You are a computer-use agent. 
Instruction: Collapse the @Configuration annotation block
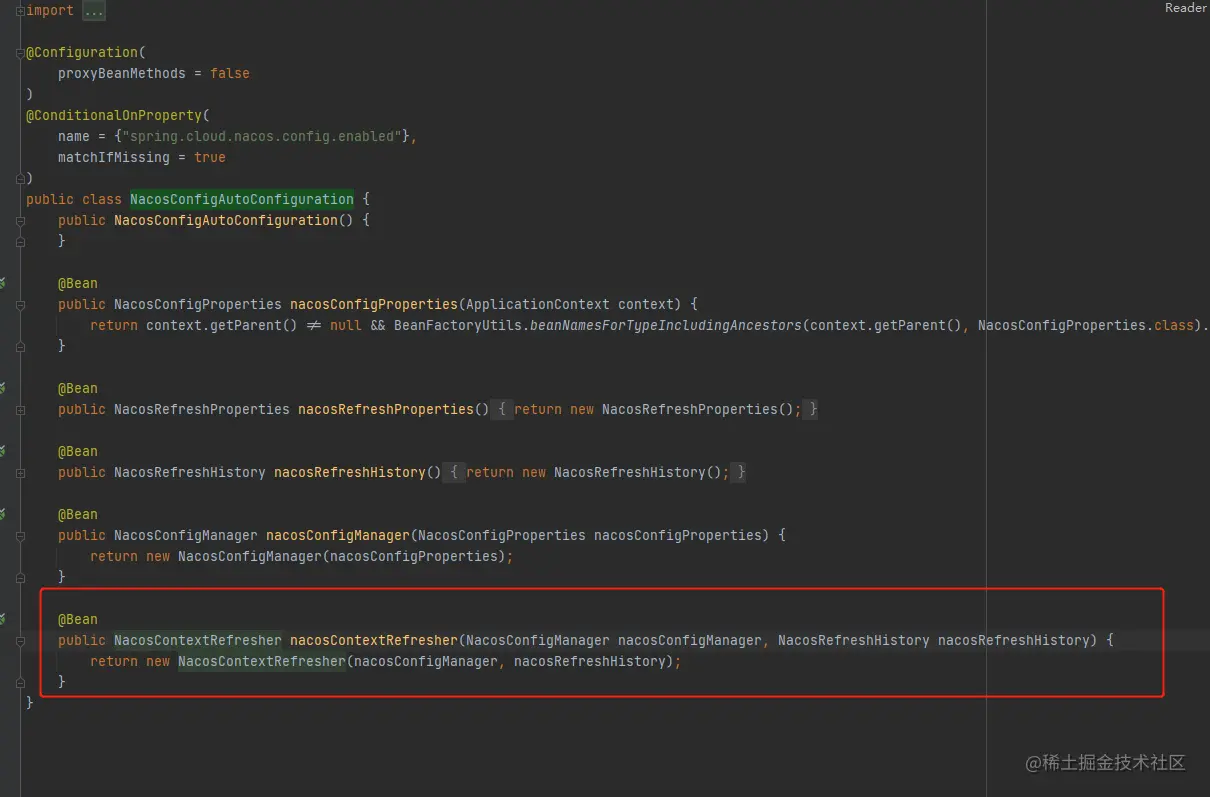pos(20,52)
